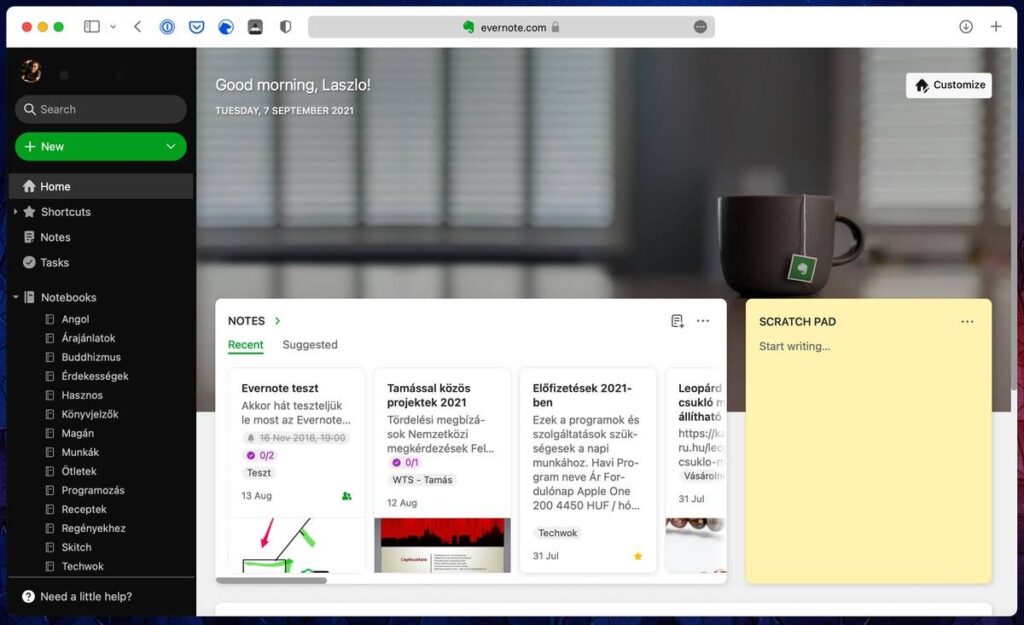Click the yellow star on Előfizetések card
Screen dimensions: 1024x625
coord(638,556)
